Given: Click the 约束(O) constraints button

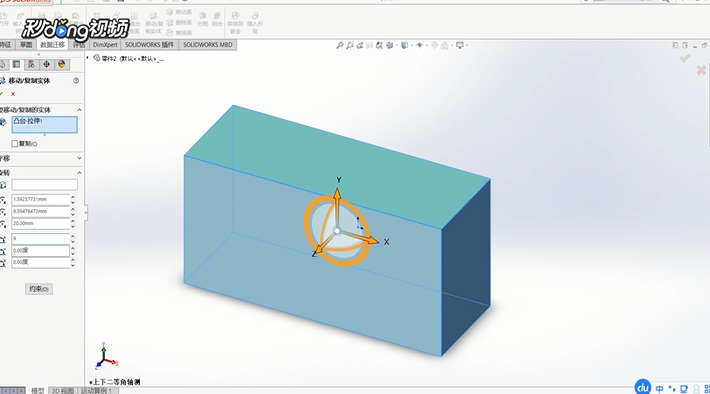Looking at the screenshot, I should coord(39,289).
